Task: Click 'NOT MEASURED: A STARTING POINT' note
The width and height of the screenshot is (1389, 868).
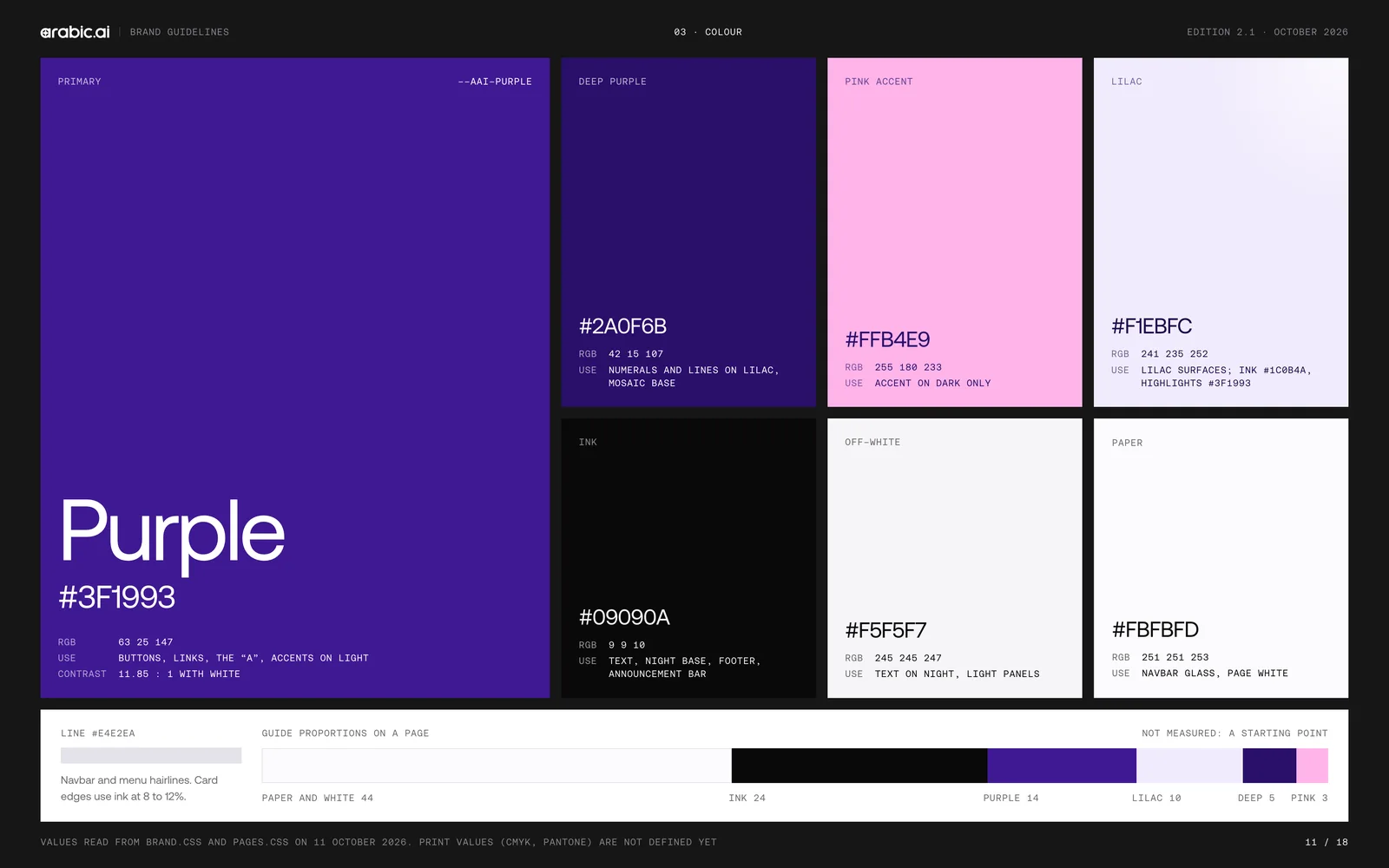Action: [1234, 733]
